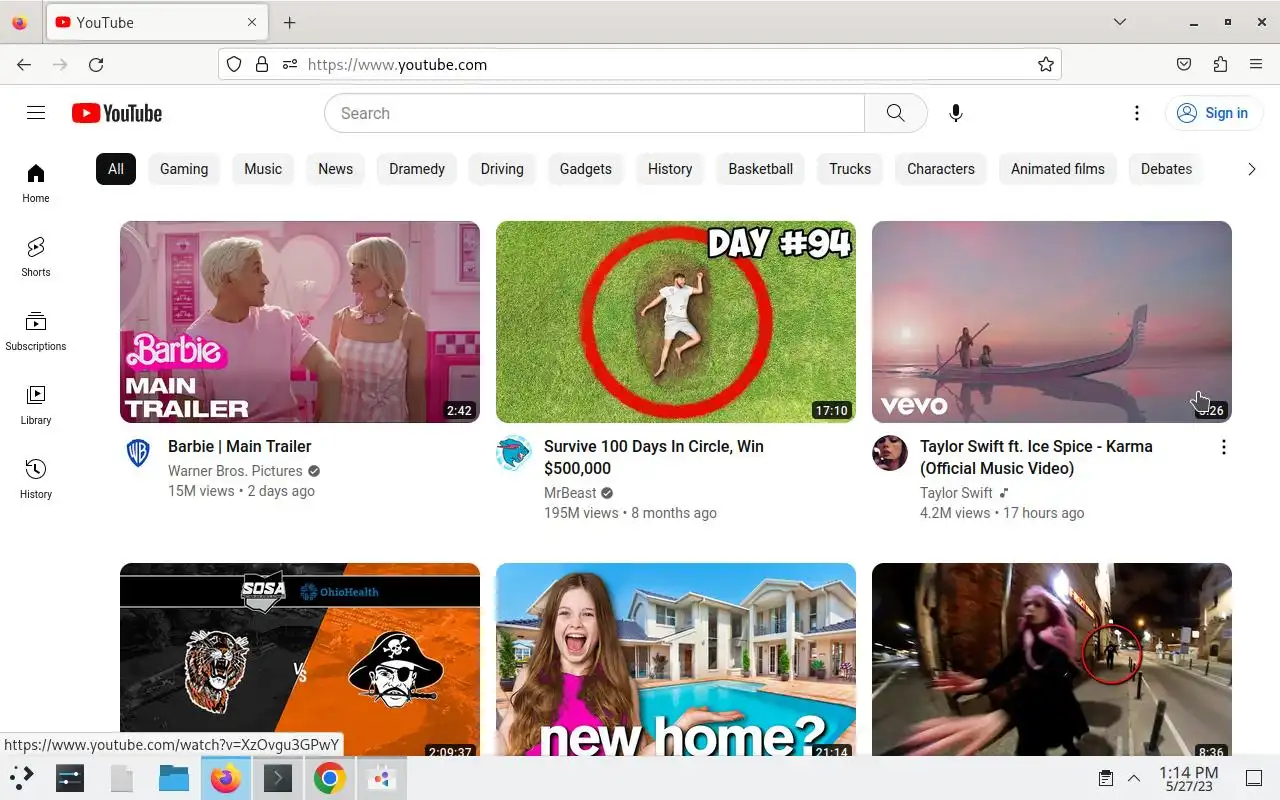1280x800 pixels.
Task: Open Firefox application menu
Action: [1256, 64]
